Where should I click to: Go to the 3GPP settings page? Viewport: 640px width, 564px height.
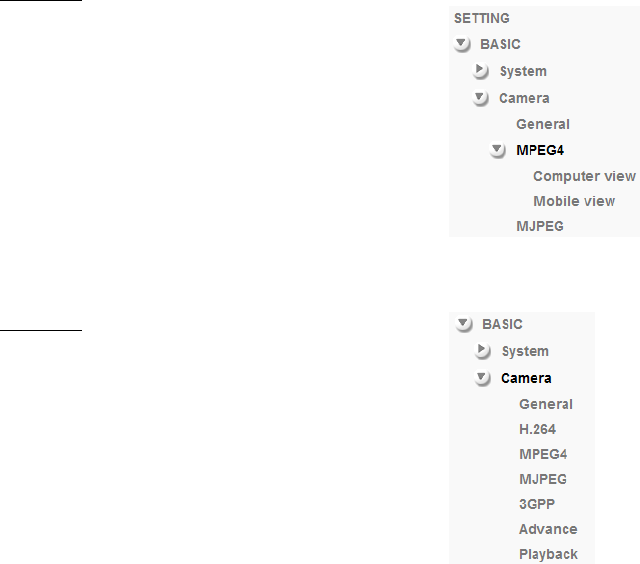coord(537,504)
